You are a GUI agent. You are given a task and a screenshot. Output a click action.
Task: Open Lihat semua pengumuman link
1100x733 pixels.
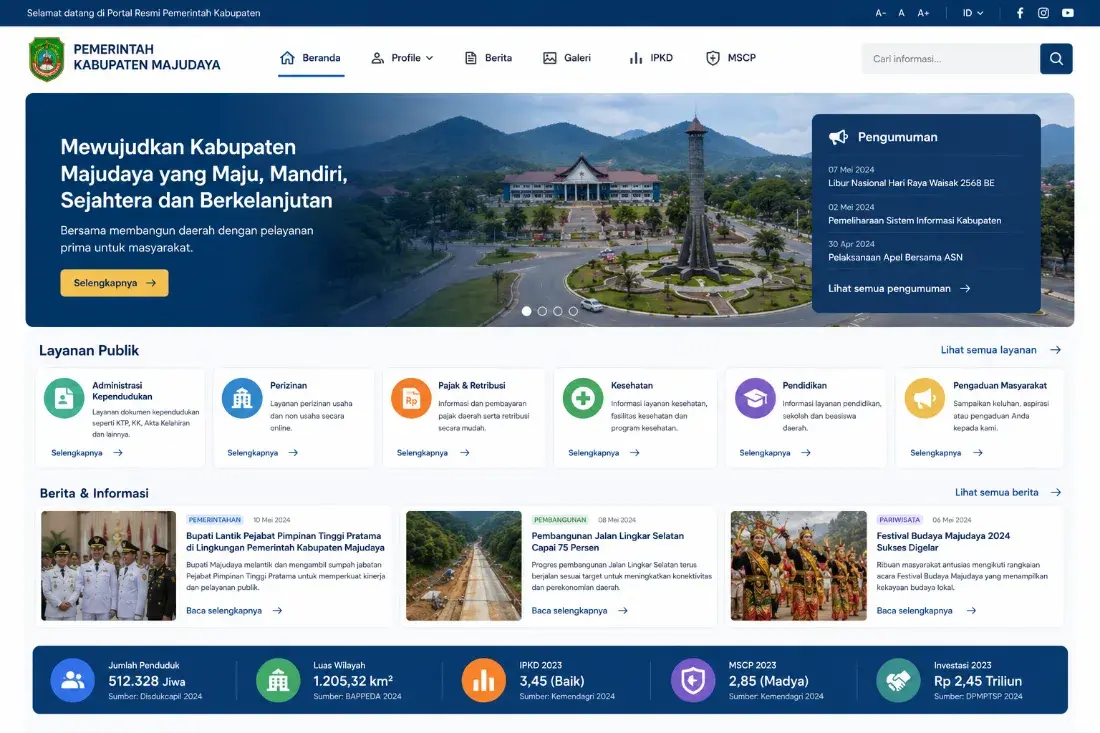(899, 288)
